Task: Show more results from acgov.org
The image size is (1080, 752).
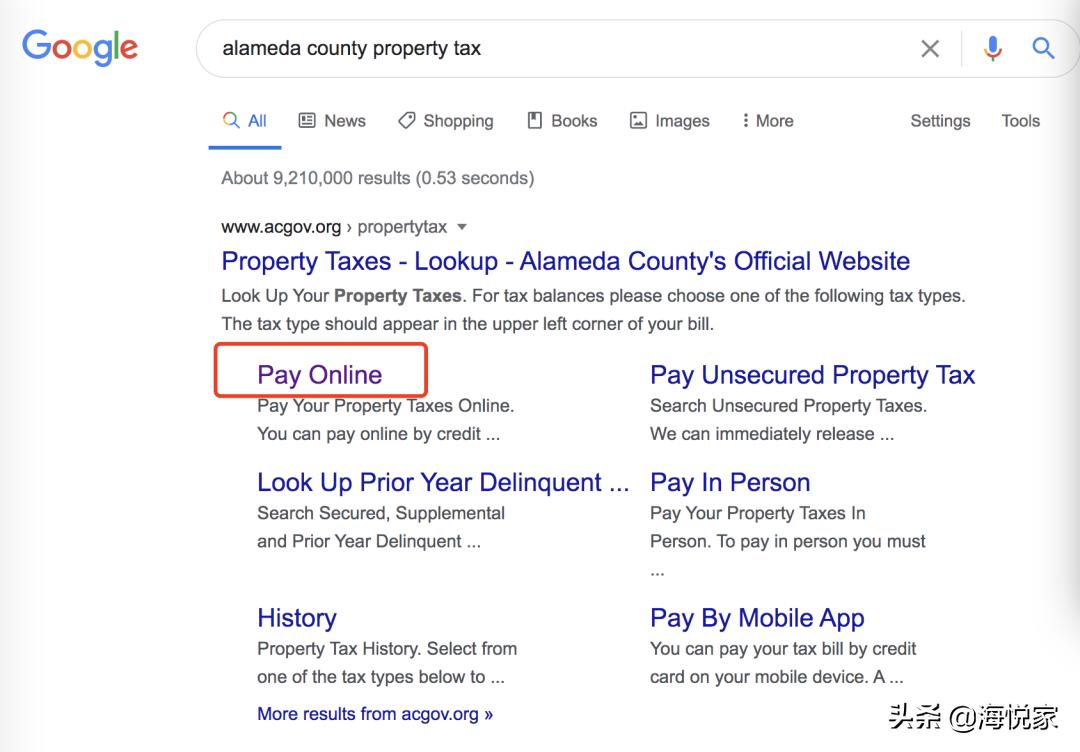Action: click(375, 714)
